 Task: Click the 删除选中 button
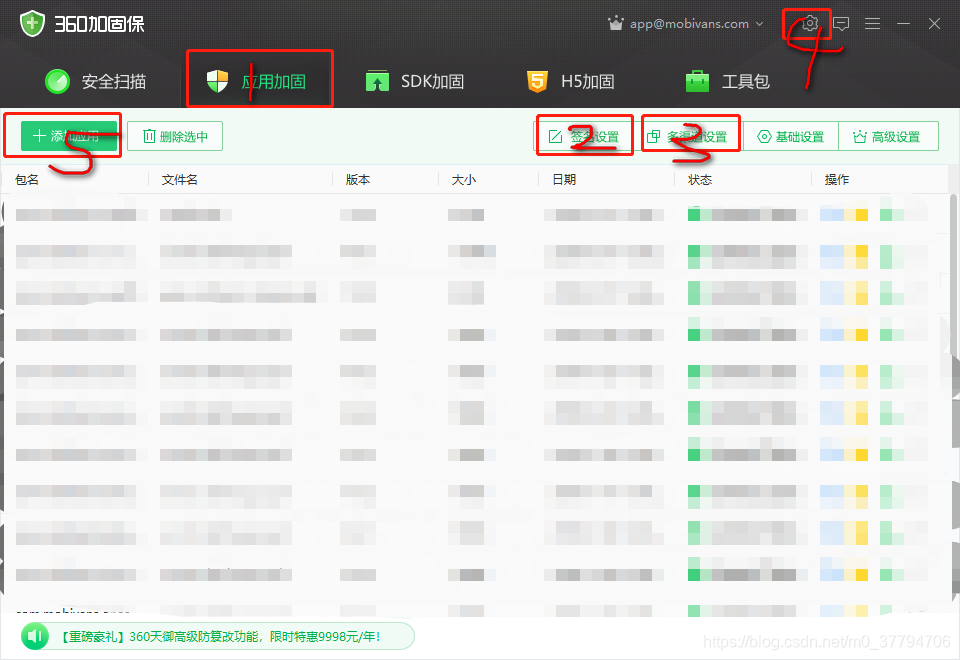coord(175,136)
